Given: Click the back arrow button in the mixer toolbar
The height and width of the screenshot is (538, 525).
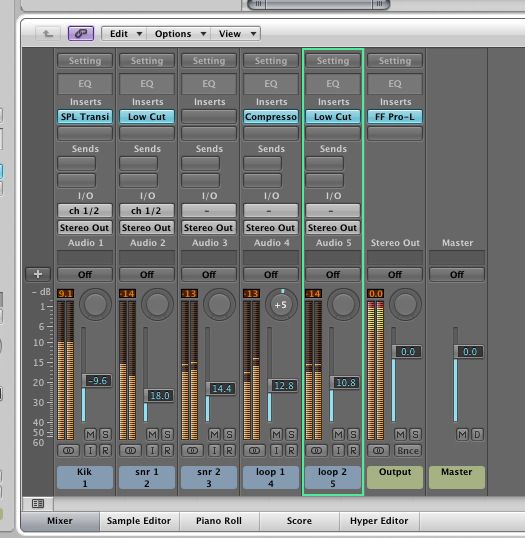Looking at the screenshot, I should [48, 34].
